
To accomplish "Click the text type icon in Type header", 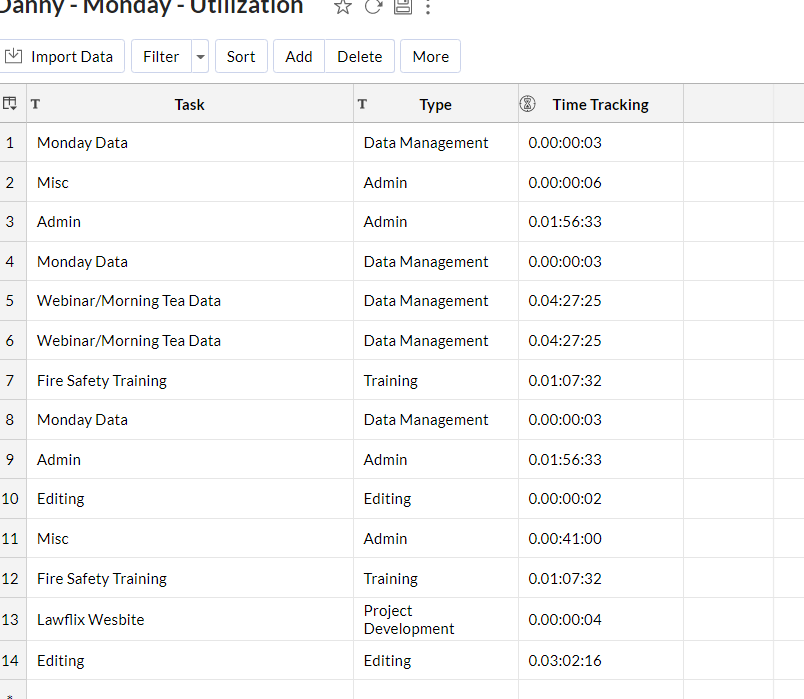I will [x=363, y=104].
